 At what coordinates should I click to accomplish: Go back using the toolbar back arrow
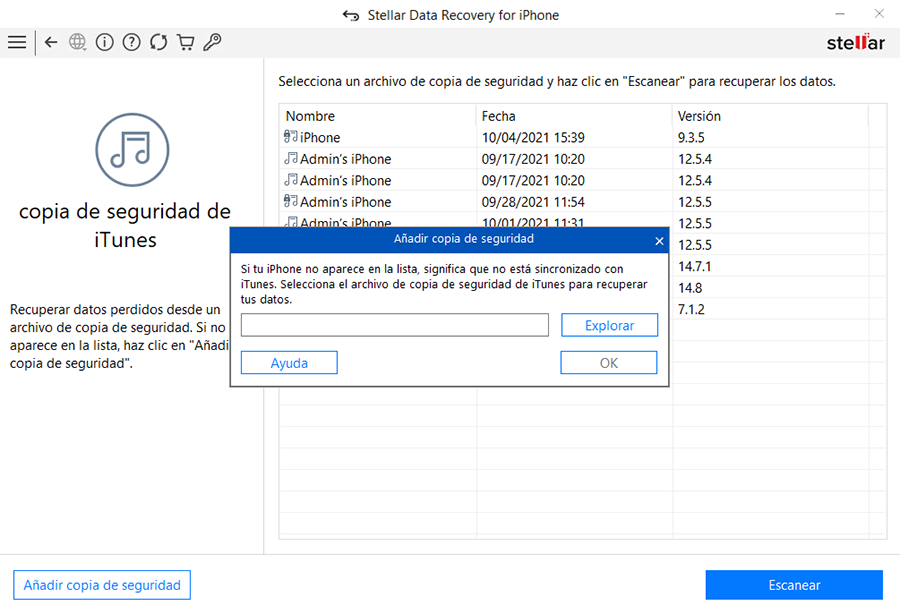point(51,42)
